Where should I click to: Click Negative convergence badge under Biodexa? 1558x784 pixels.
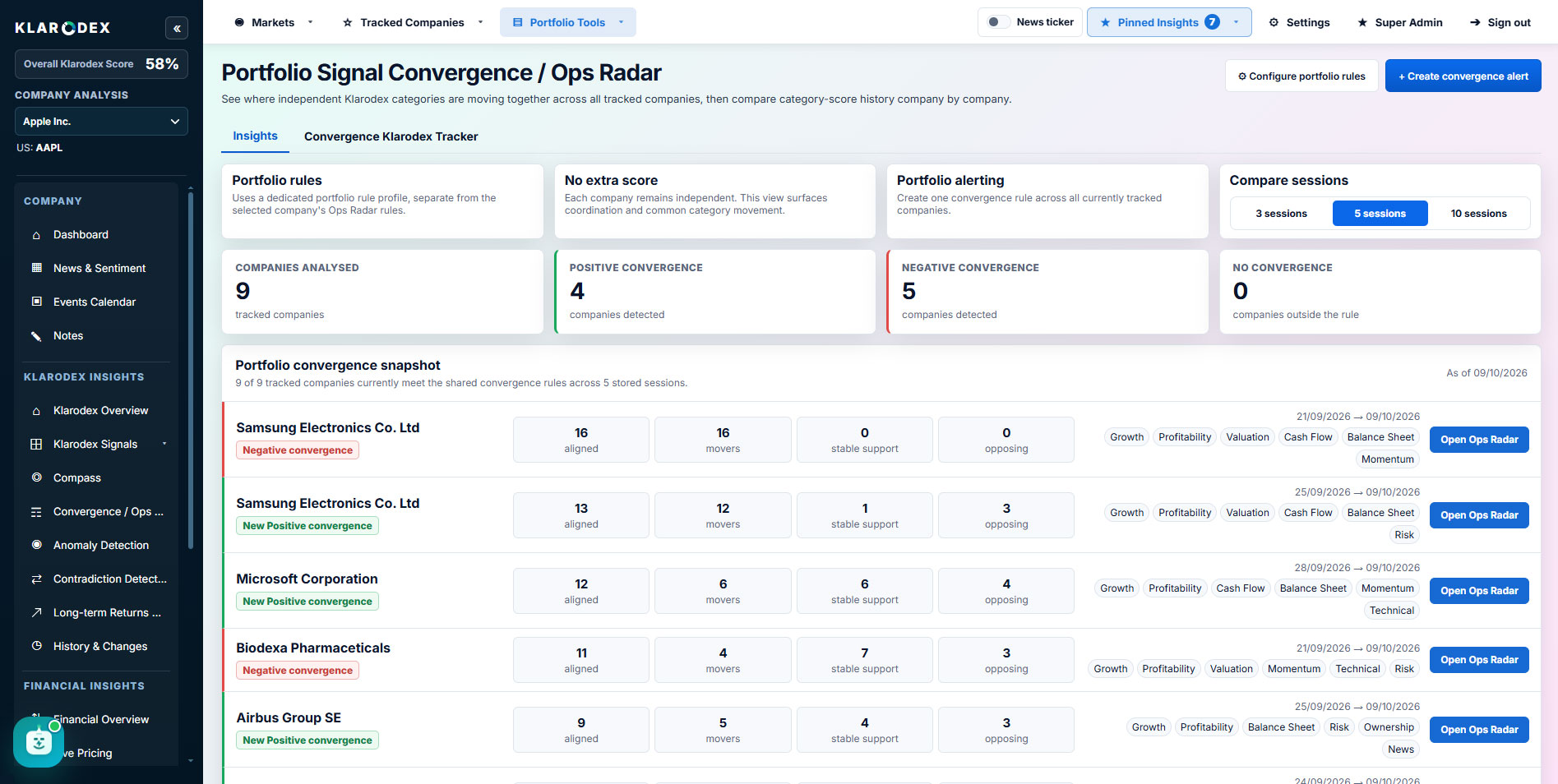(x=298, y=671)
